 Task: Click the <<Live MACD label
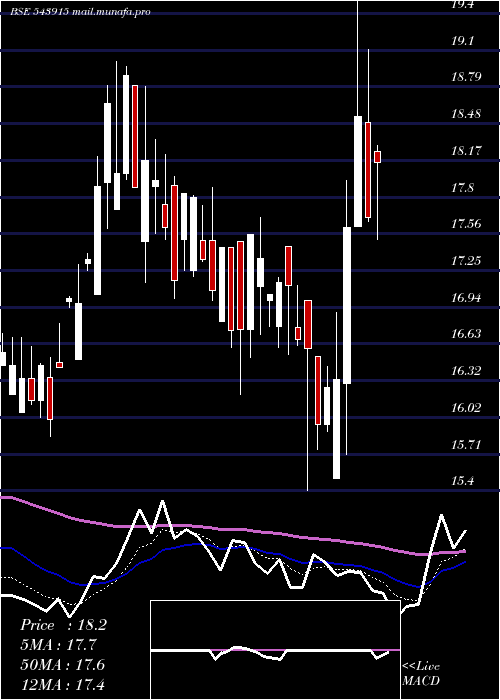click(421, 674)
